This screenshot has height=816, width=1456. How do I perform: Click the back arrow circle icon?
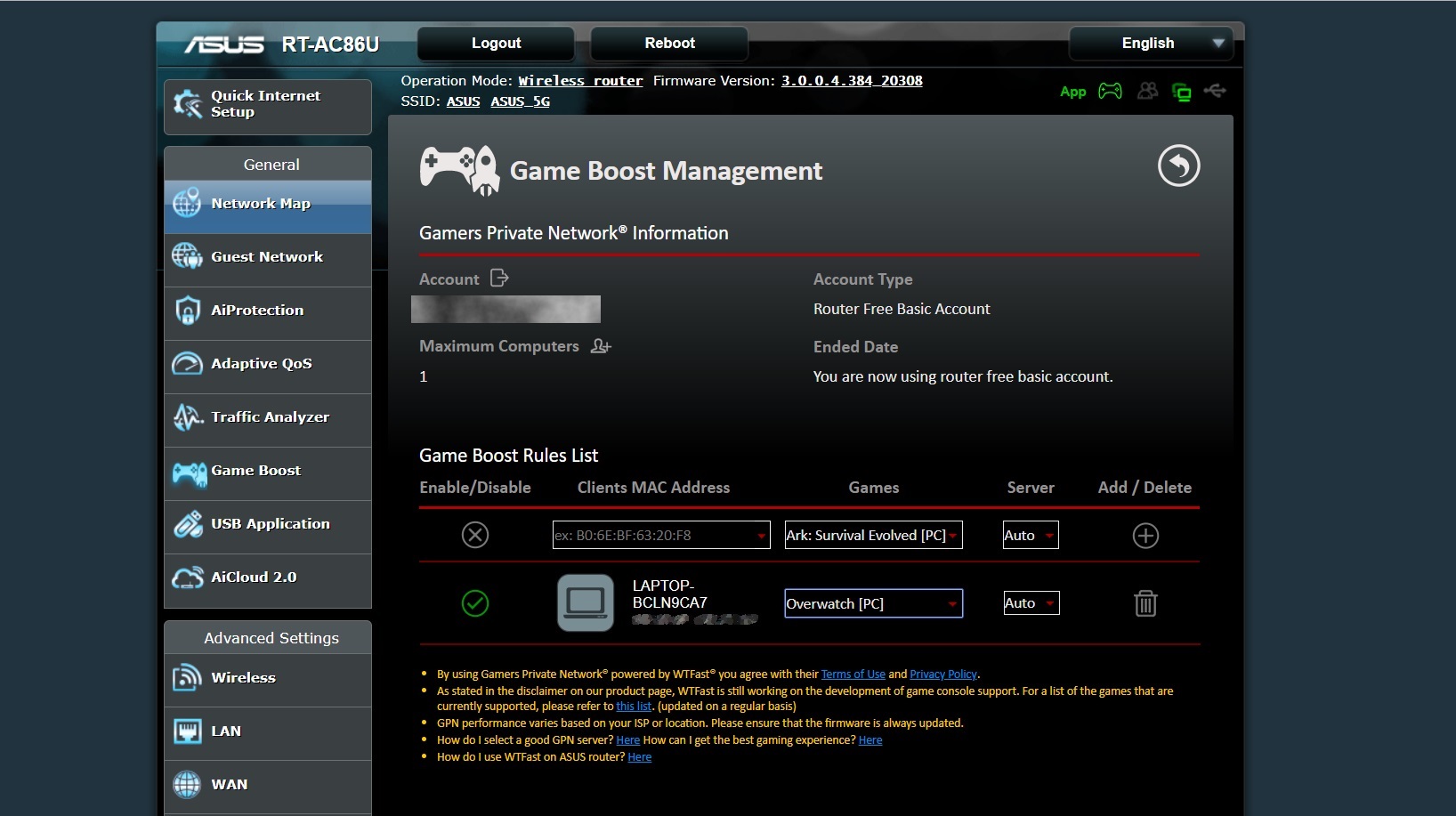tap(1178, 166)
